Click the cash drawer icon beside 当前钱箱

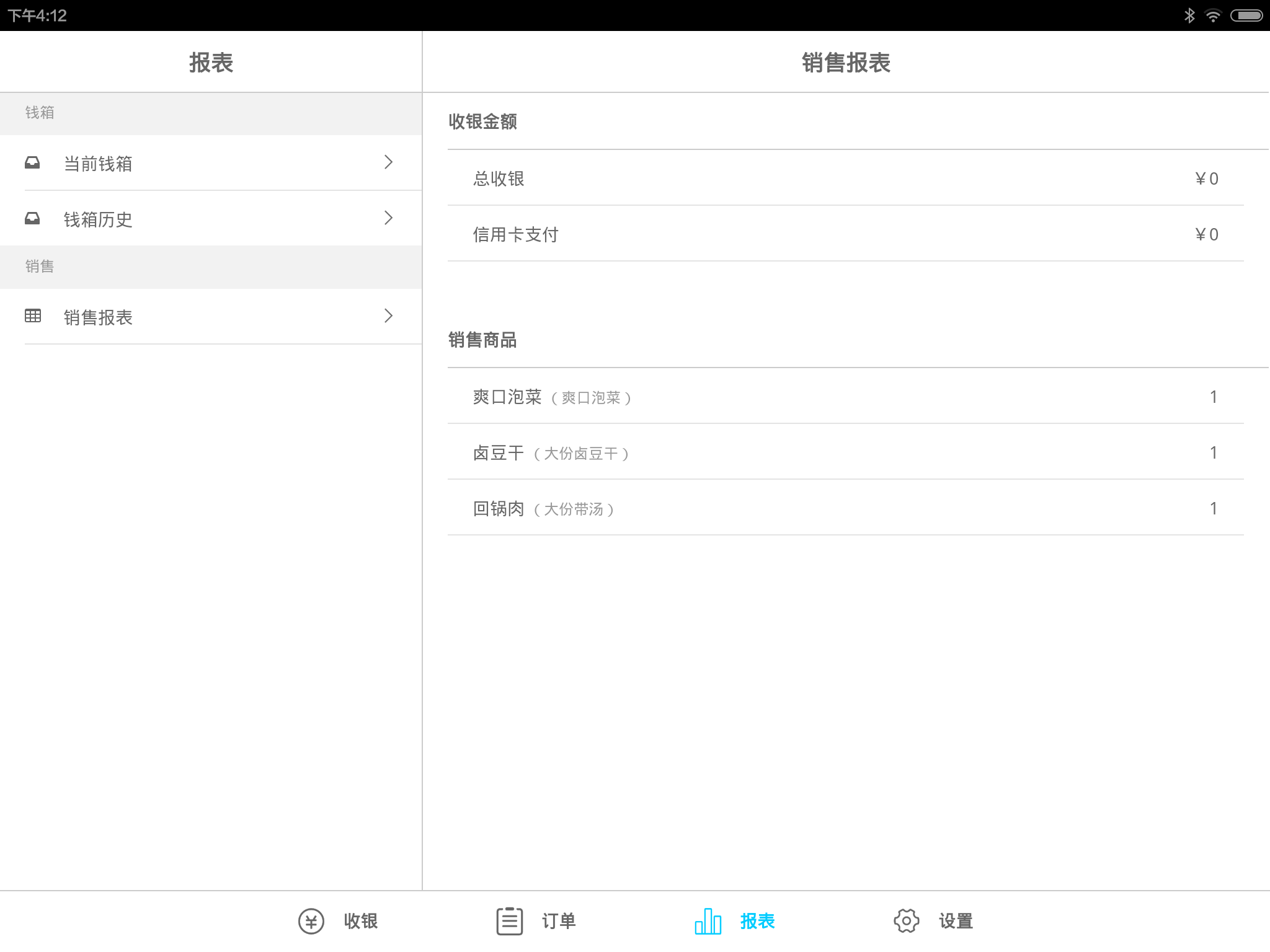32,162
